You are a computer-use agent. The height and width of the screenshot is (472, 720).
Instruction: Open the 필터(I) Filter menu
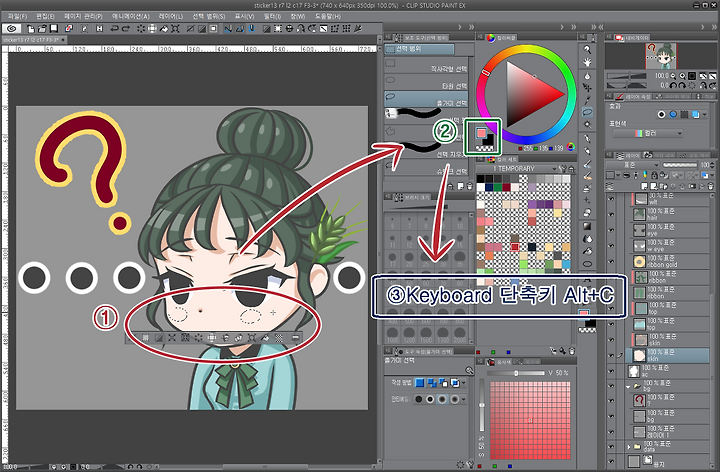(x=272, y=16)
